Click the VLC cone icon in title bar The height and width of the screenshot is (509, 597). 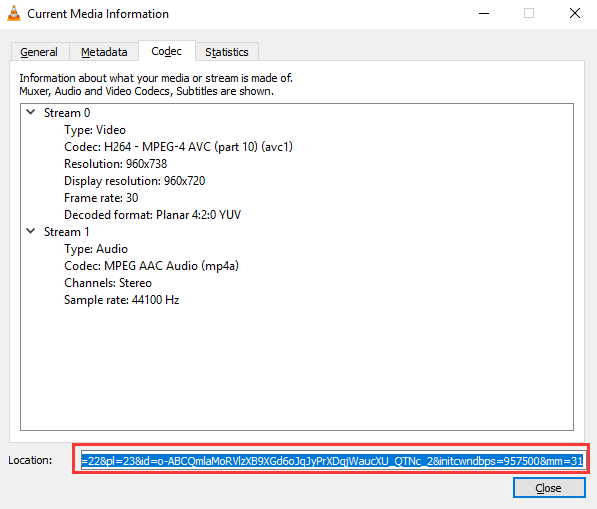click(14, 13)
